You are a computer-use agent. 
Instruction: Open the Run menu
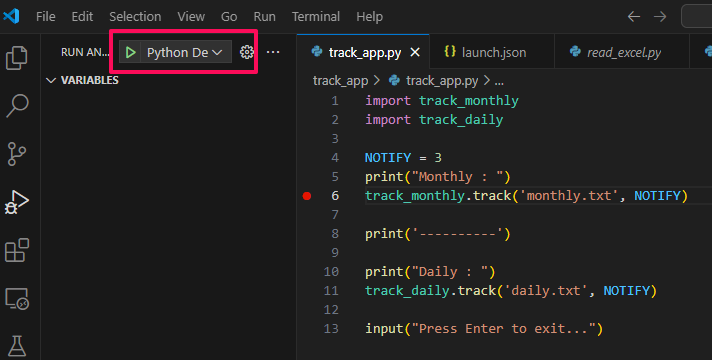point(264,17)
